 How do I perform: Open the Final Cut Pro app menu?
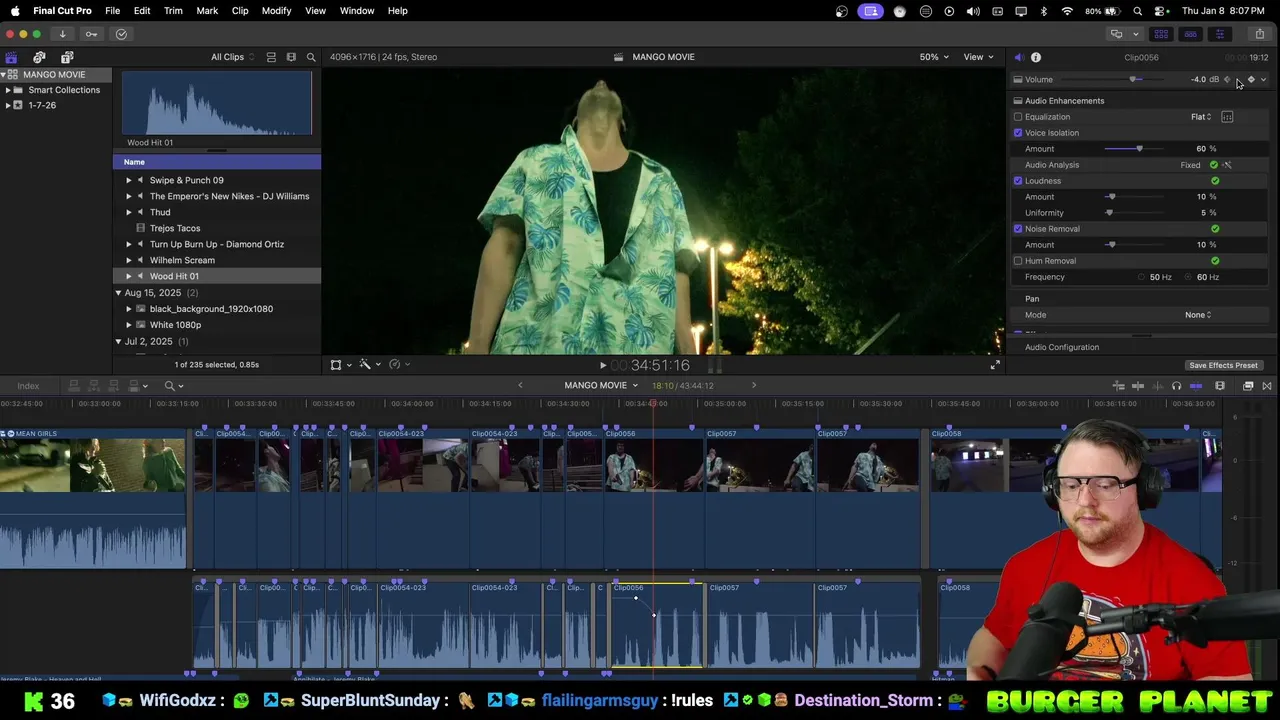(x=62, y=11)
